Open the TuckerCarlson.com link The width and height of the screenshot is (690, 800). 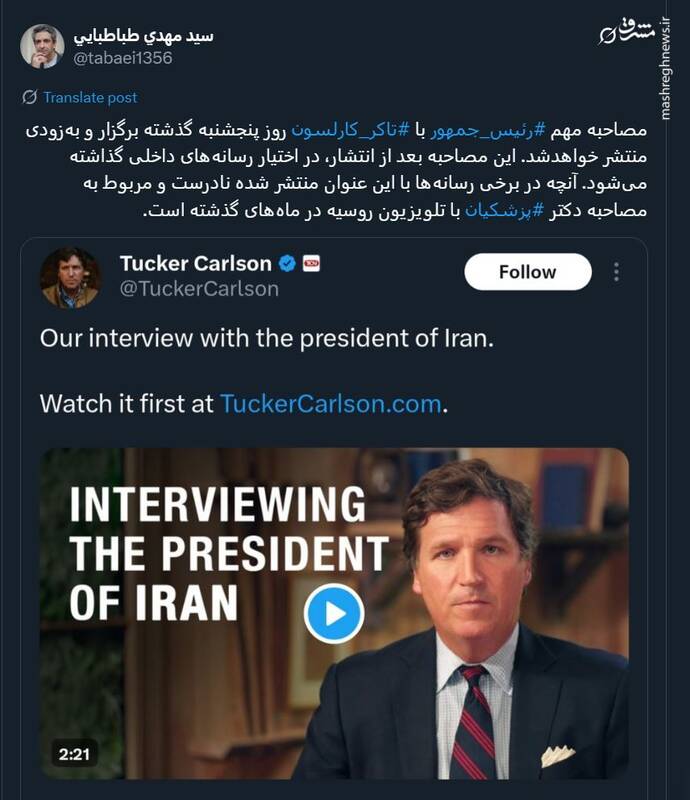[330, 404]
